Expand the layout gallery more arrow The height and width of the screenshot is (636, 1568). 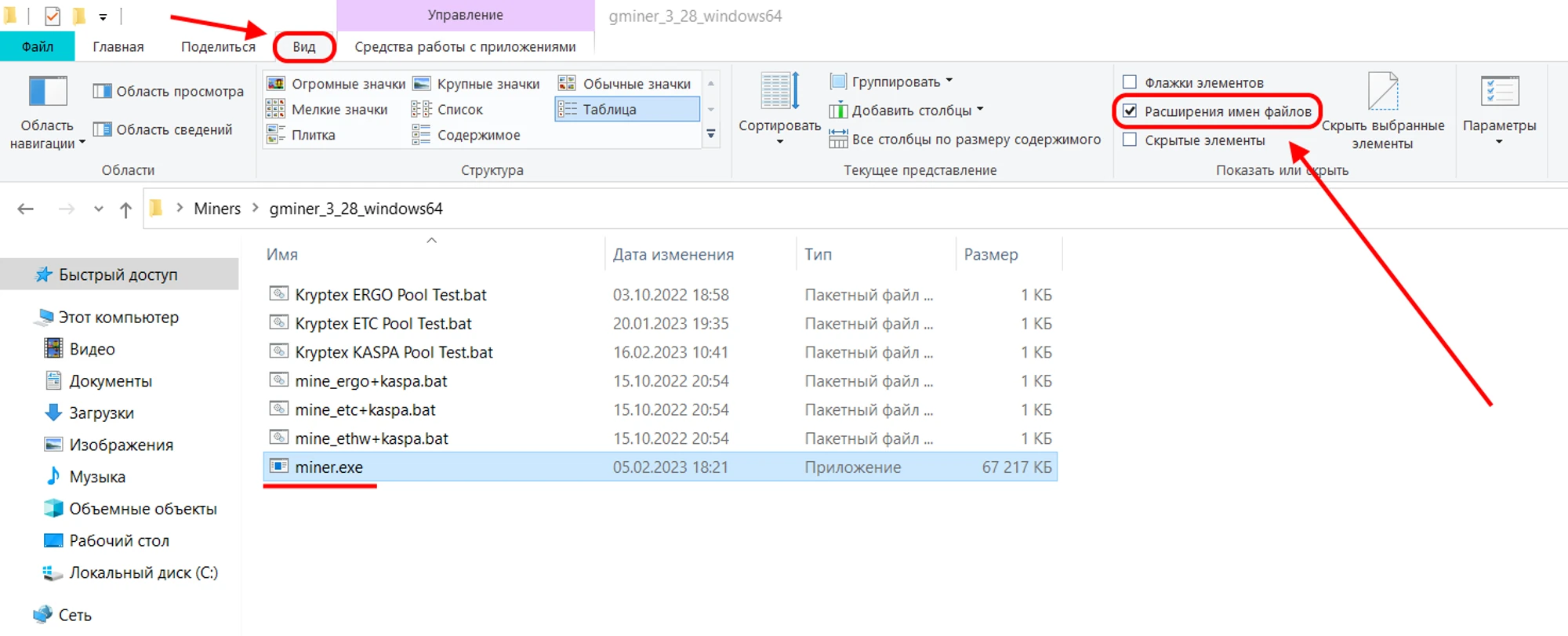pos(710,135)
